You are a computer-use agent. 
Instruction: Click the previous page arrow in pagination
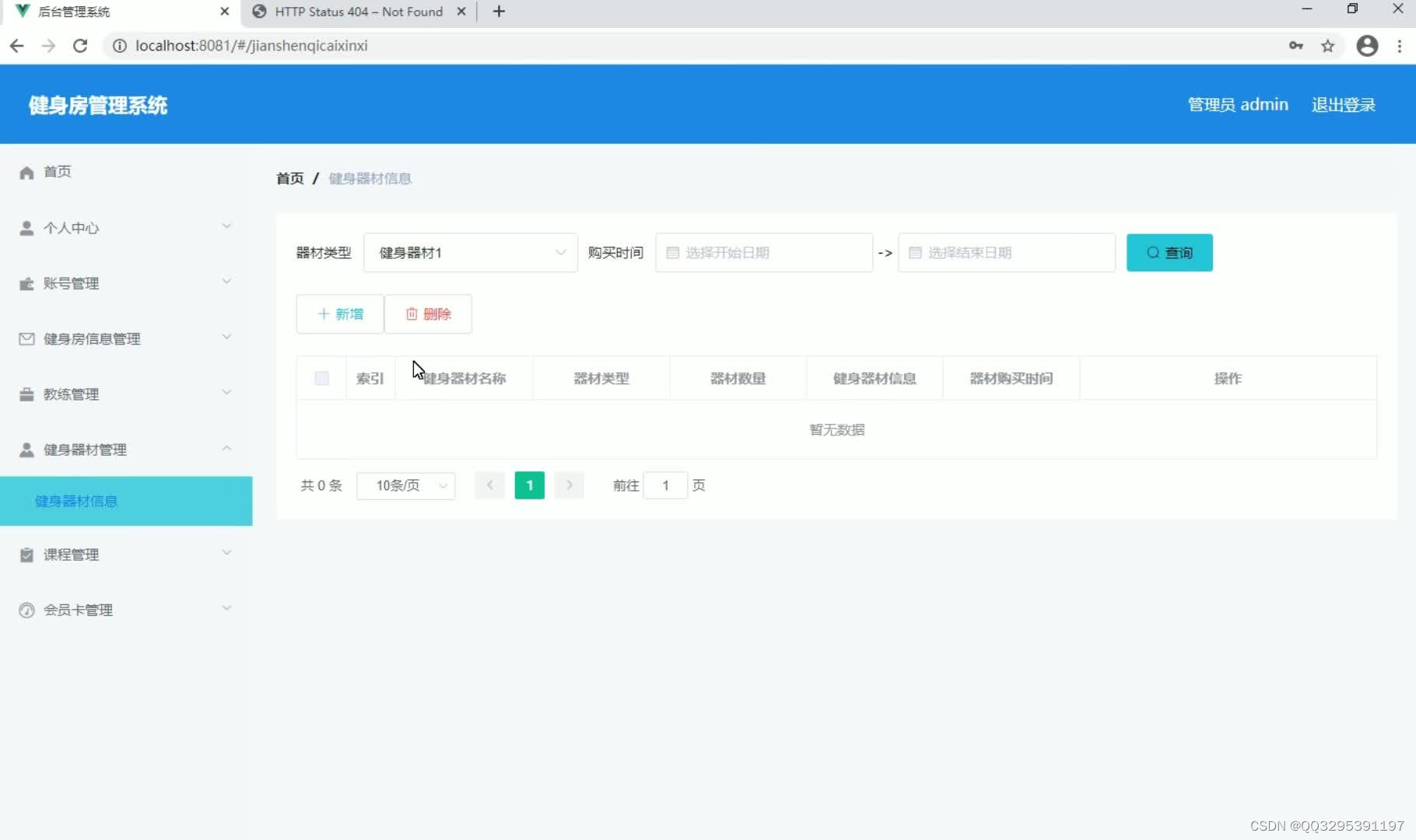490,485
